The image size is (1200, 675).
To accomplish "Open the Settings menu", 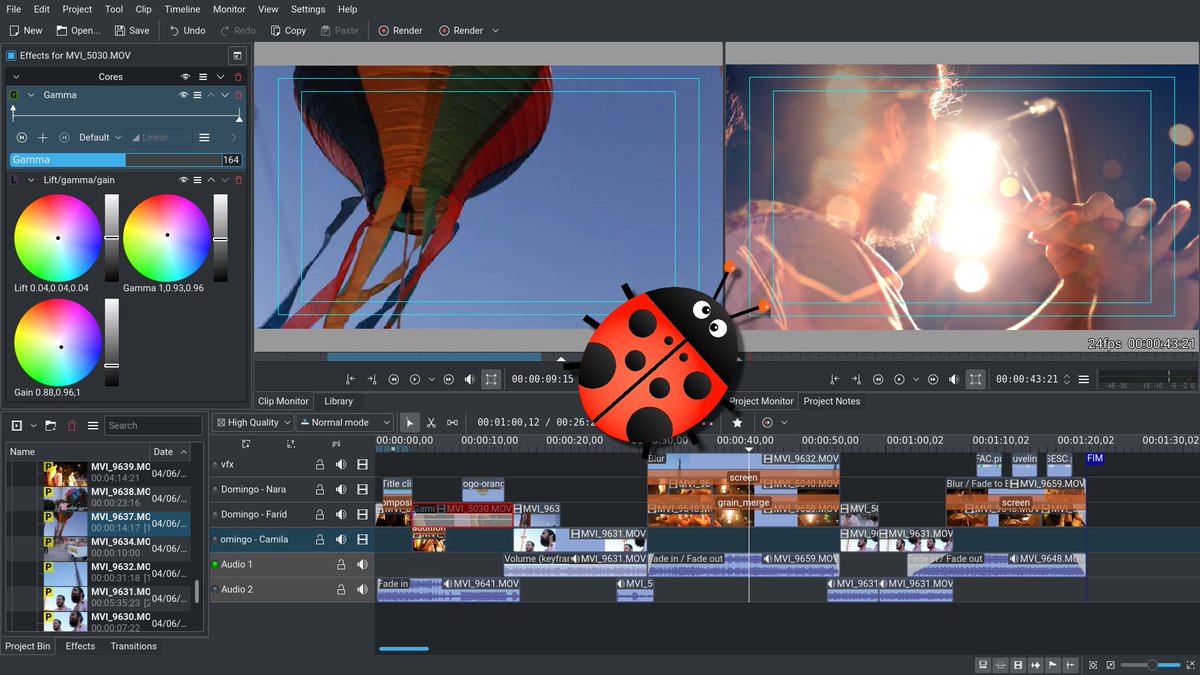I will click(x=308, y=9).
